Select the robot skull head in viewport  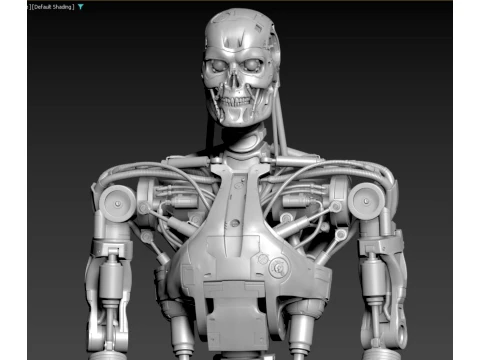241,68
